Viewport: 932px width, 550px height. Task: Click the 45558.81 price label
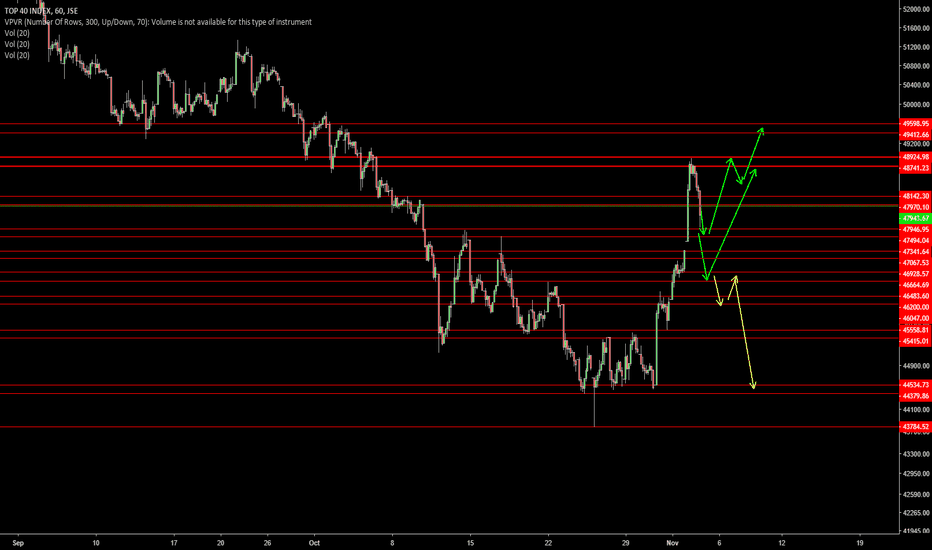point(915,330)
